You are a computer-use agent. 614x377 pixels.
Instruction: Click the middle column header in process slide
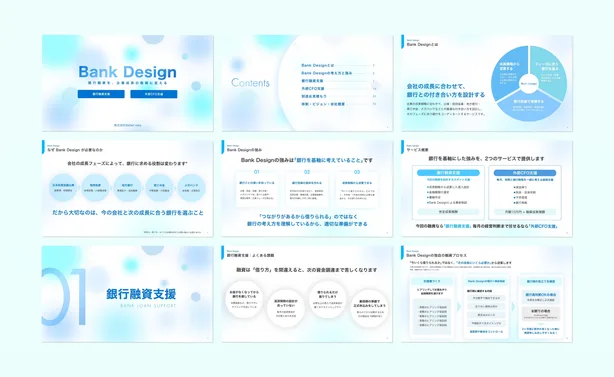click(486, 281)
